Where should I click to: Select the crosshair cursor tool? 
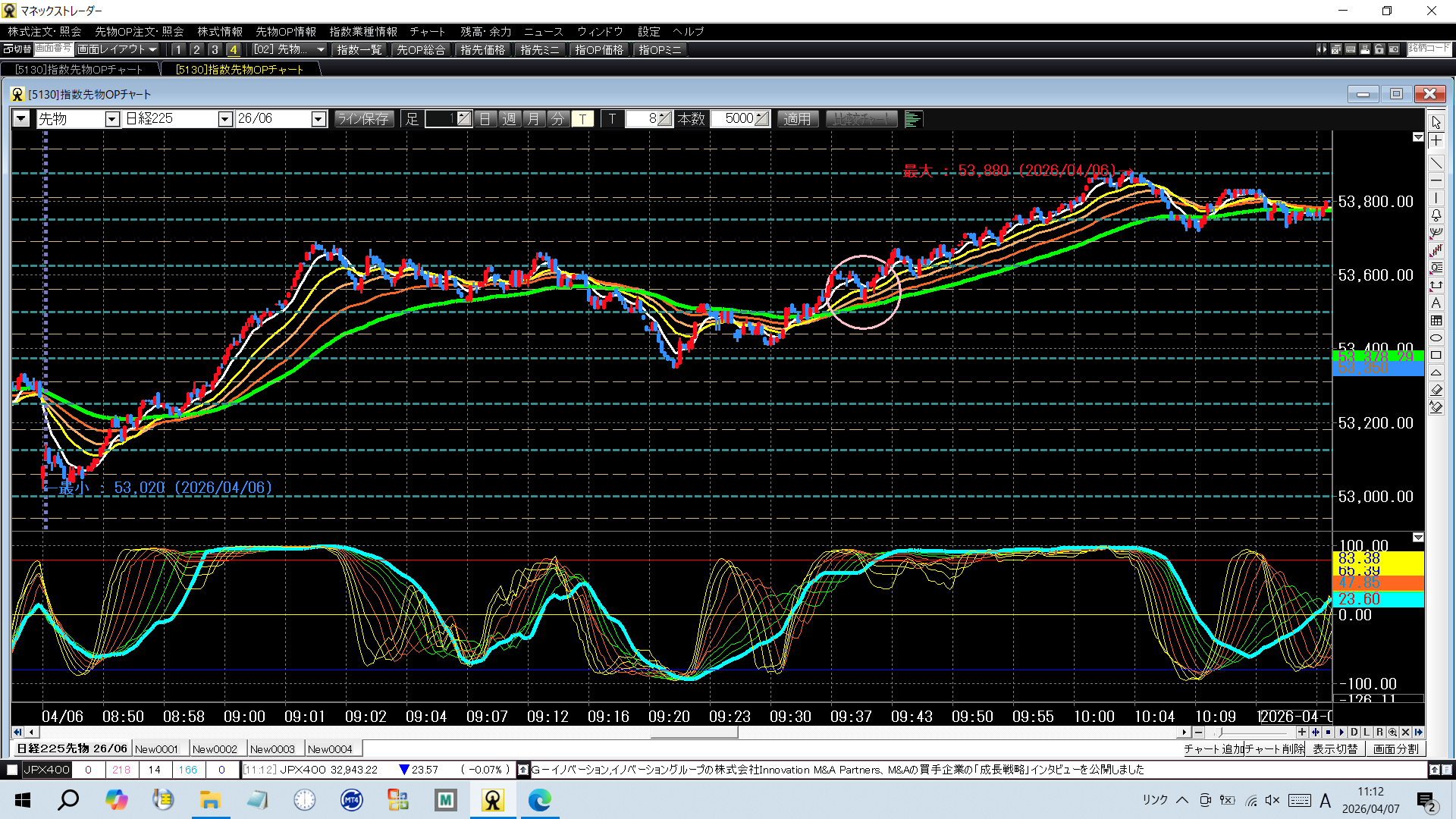pos(1436,141)
